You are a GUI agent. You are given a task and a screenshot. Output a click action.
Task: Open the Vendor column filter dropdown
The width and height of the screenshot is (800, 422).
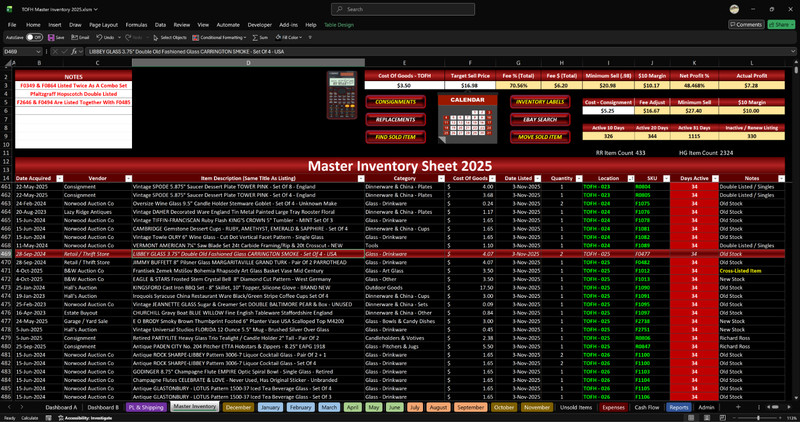coord(129,179)
